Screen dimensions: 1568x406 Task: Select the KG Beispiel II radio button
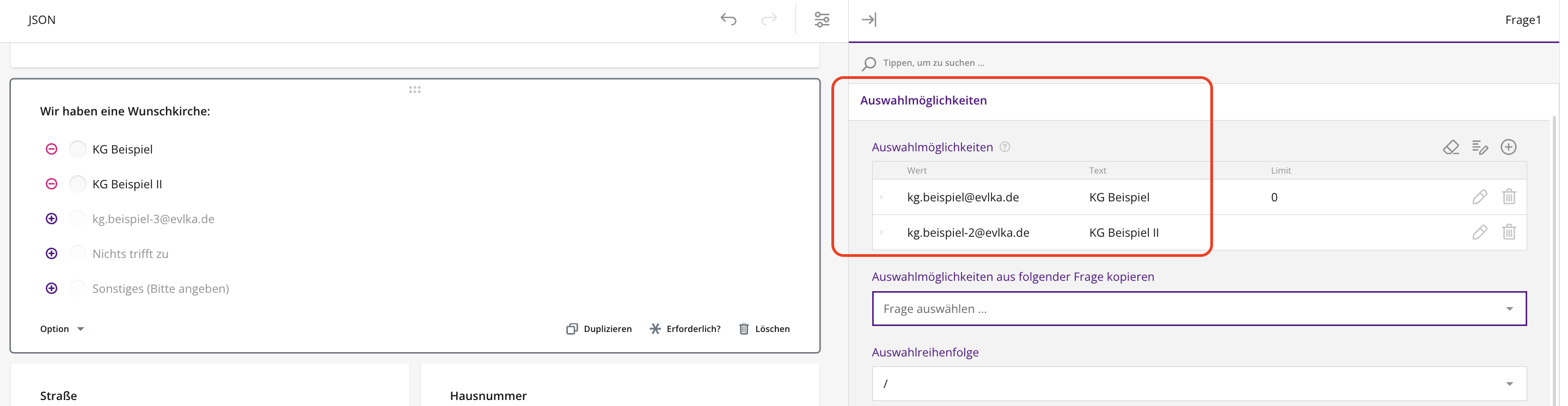(x=78, y=184)
